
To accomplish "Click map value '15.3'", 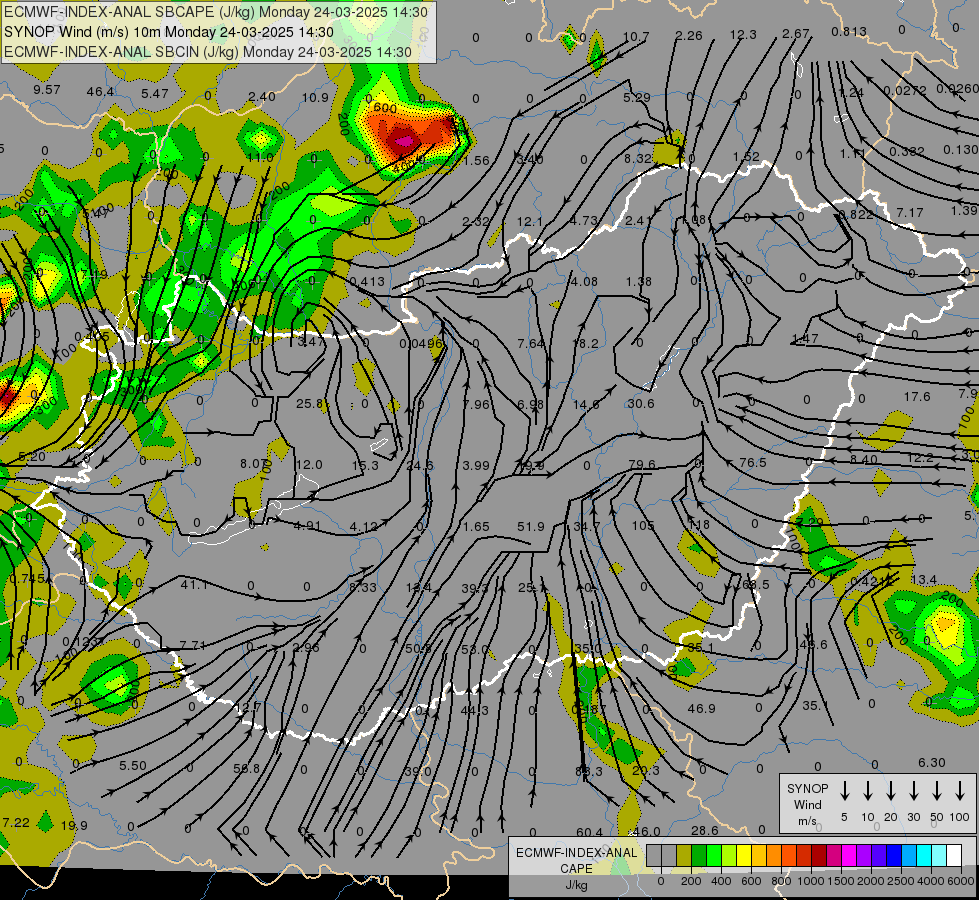I will (365, 465).
